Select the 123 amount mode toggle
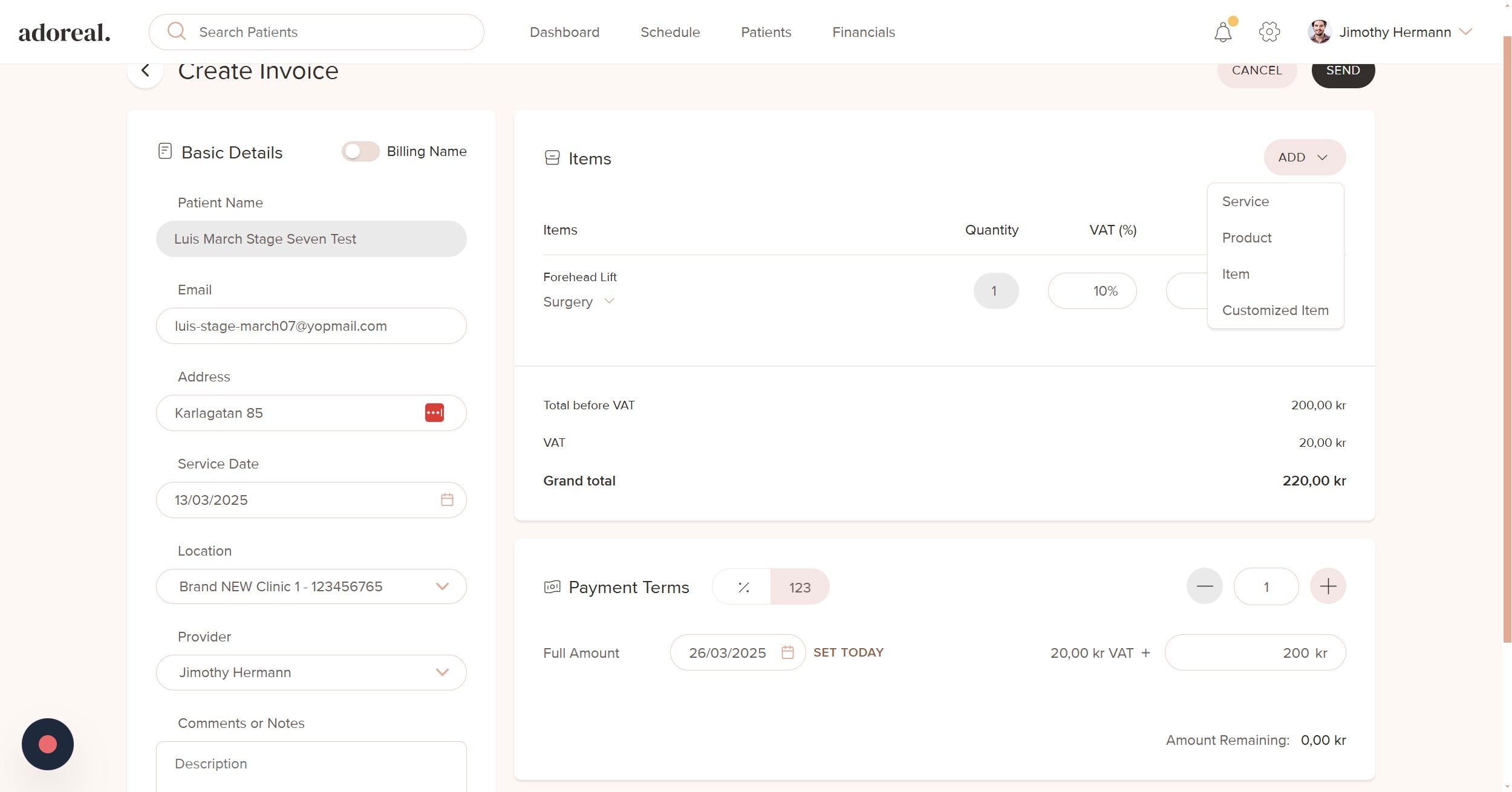Viewport: 1512px width, 792px height. pyautogui.click(x=799, y=587)
